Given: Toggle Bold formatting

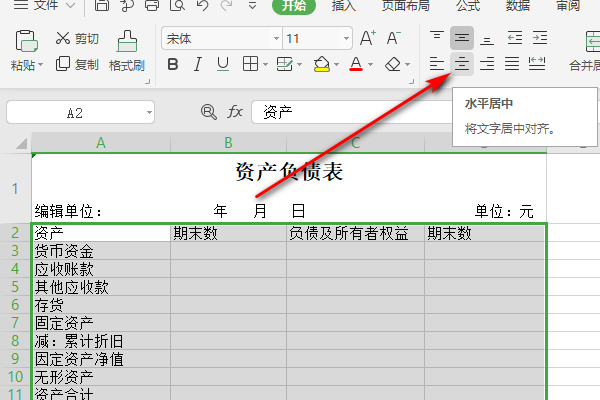Looking at the screenshot, I should 172,65.
